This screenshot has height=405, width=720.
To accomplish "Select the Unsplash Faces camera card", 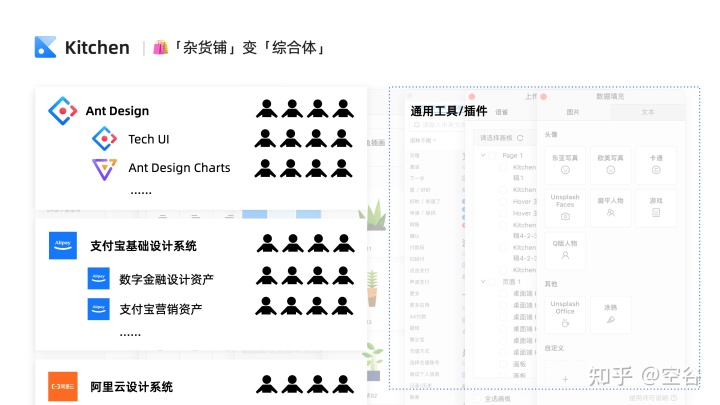I will tap(565, 208).
